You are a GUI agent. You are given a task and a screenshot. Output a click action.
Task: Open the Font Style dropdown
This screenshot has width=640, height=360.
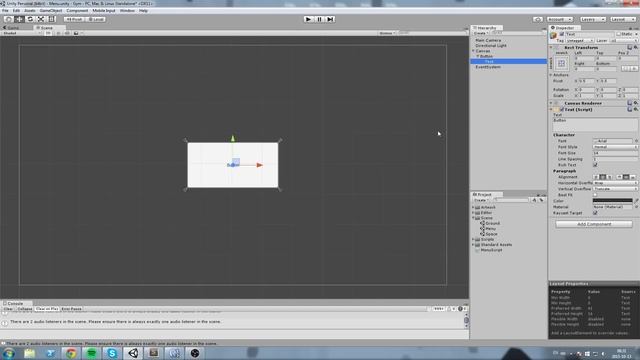point(615,147)
